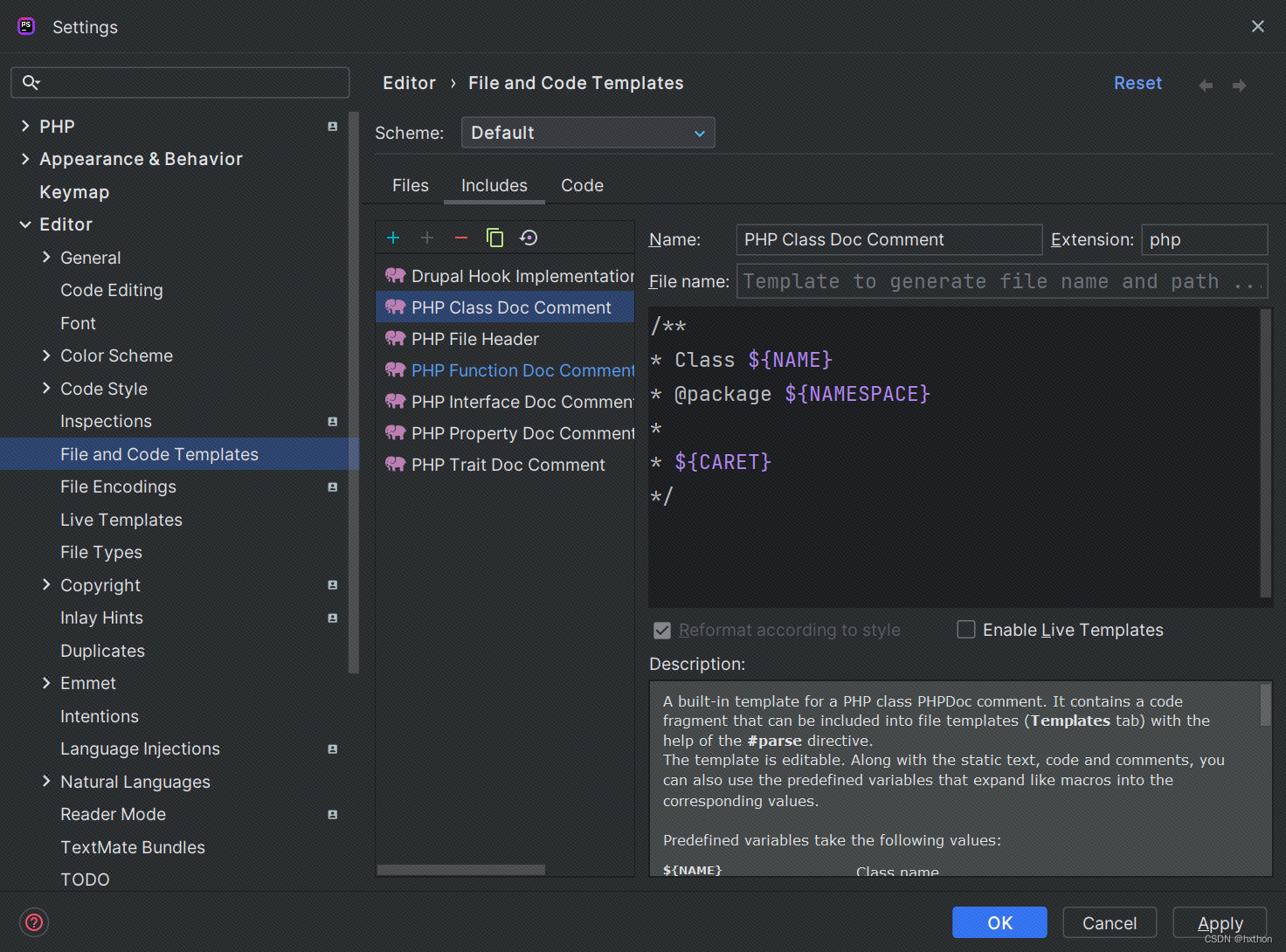Click the File name template path field
This screenshot has width=1286, height=952.
tap(1002, 281)
